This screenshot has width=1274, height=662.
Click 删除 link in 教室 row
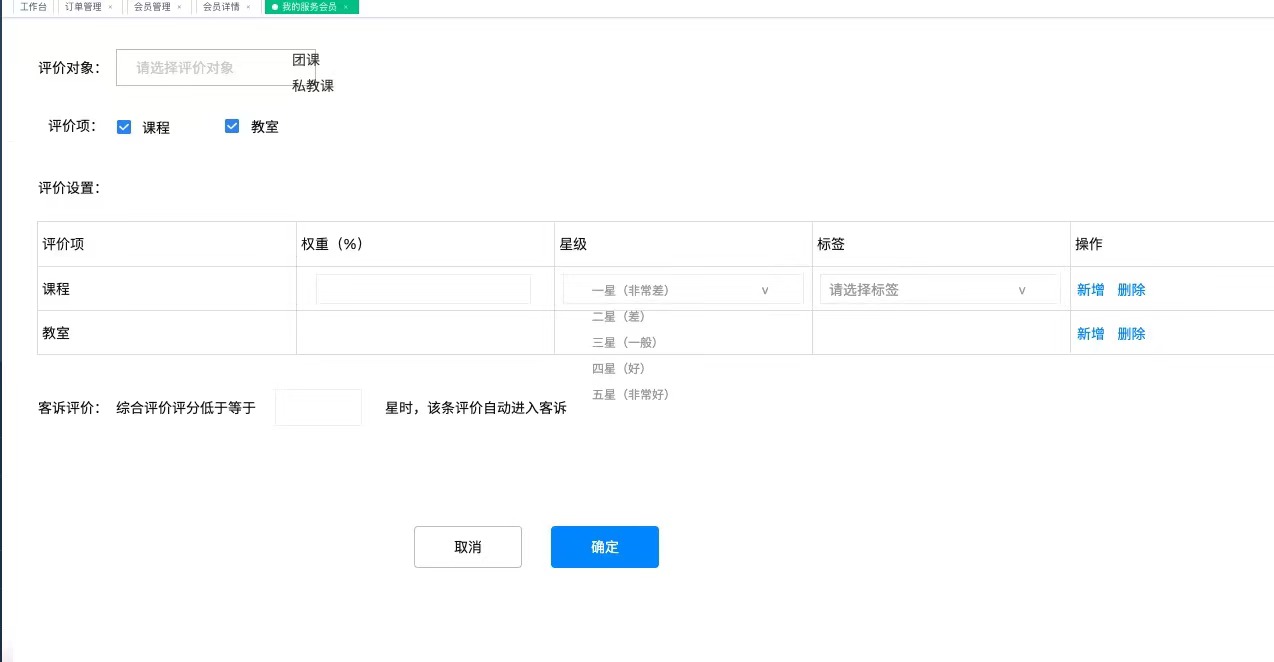[1131, 334]
